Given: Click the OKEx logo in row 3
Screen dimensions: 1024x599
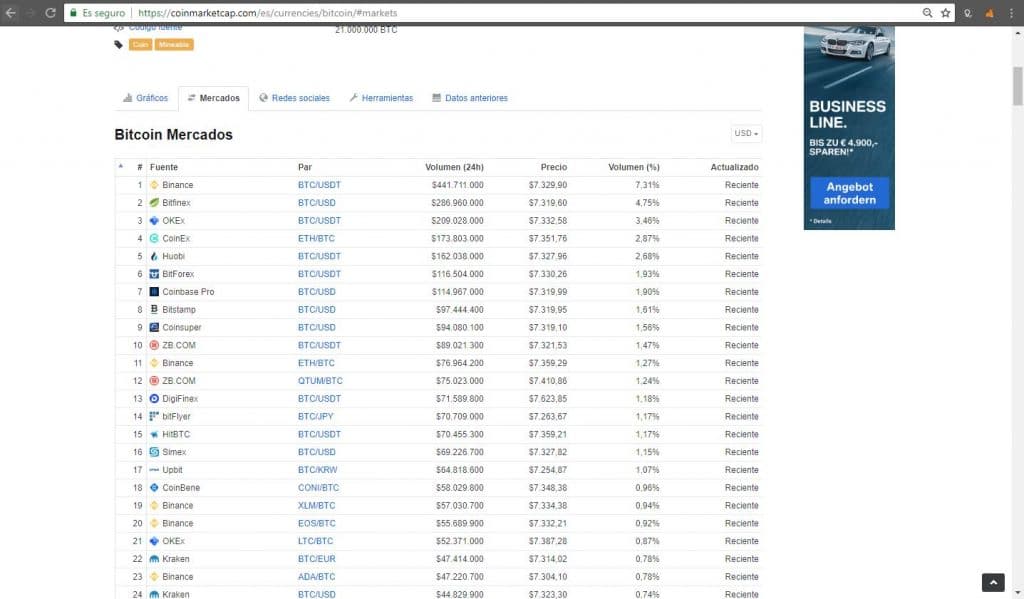Looking at the screenshot, I should click(x=154, y=221).
